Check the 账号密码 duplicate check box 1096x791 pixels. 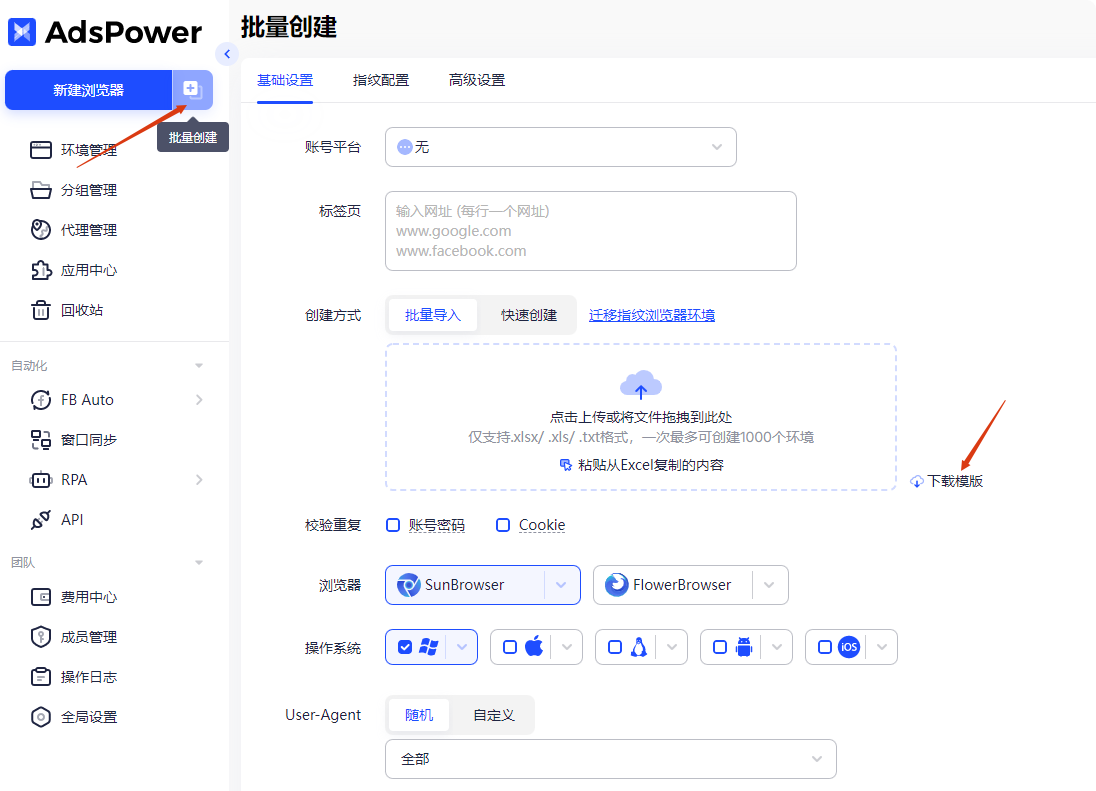(x=393, y=525)
